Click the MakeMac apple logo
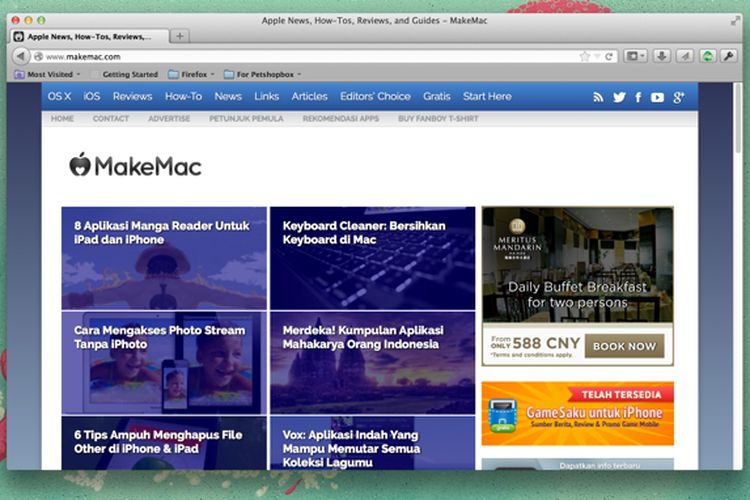The height and width of the screenshot is (500, 750). [80, 165]
